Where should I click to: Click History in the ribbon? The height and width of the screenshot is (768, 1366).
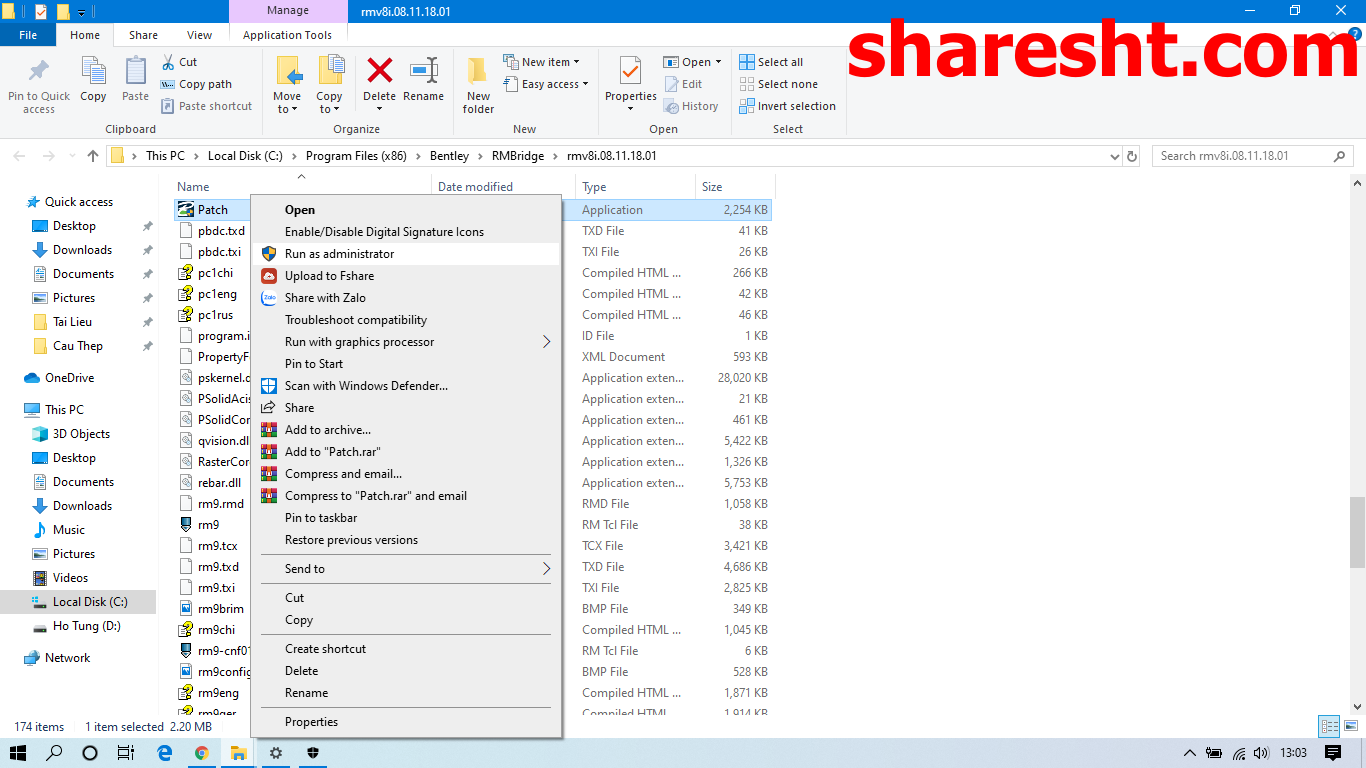click(x=690, y=106)
